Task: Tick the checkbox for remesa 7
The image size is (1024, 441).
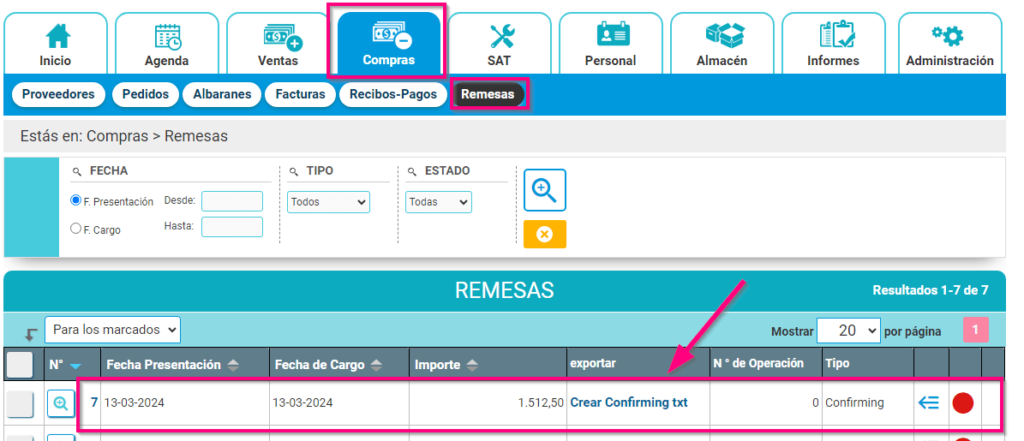Action: 20,406
